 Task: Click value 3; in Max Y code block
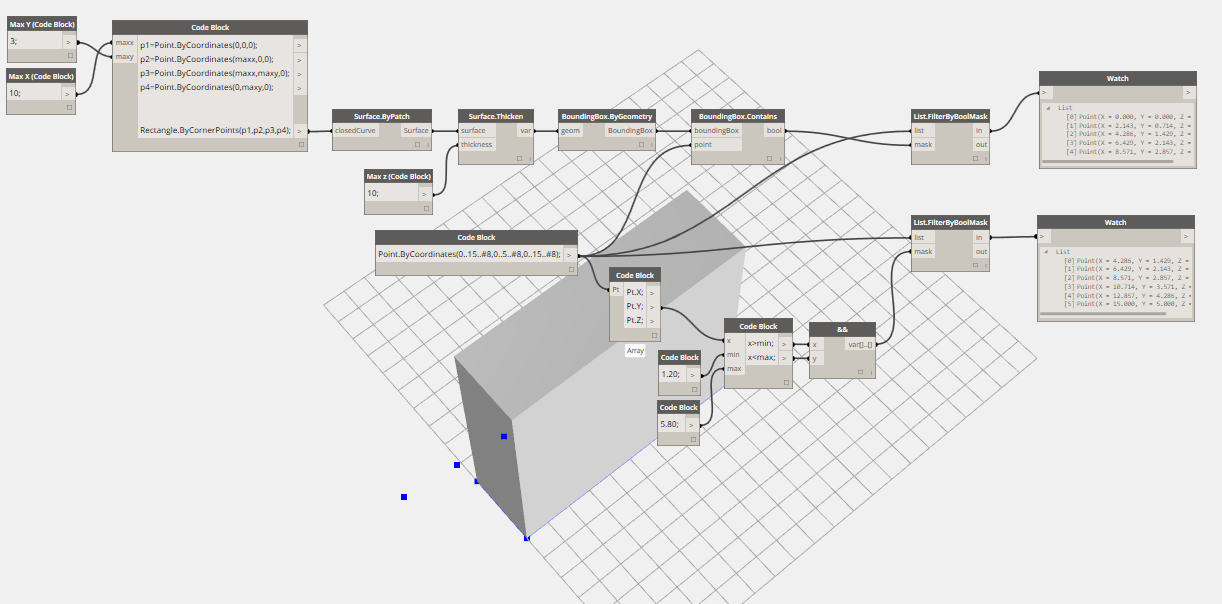point(13,42)
